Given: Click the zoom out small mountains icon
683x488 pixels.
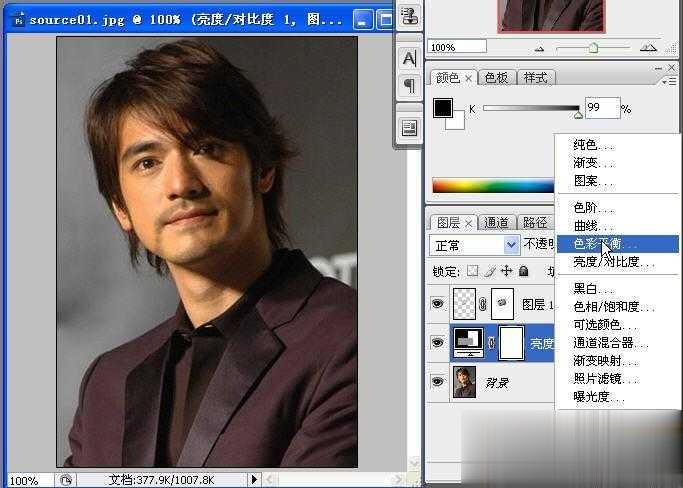Looking at the screenshot, I should tap(541, 47).
